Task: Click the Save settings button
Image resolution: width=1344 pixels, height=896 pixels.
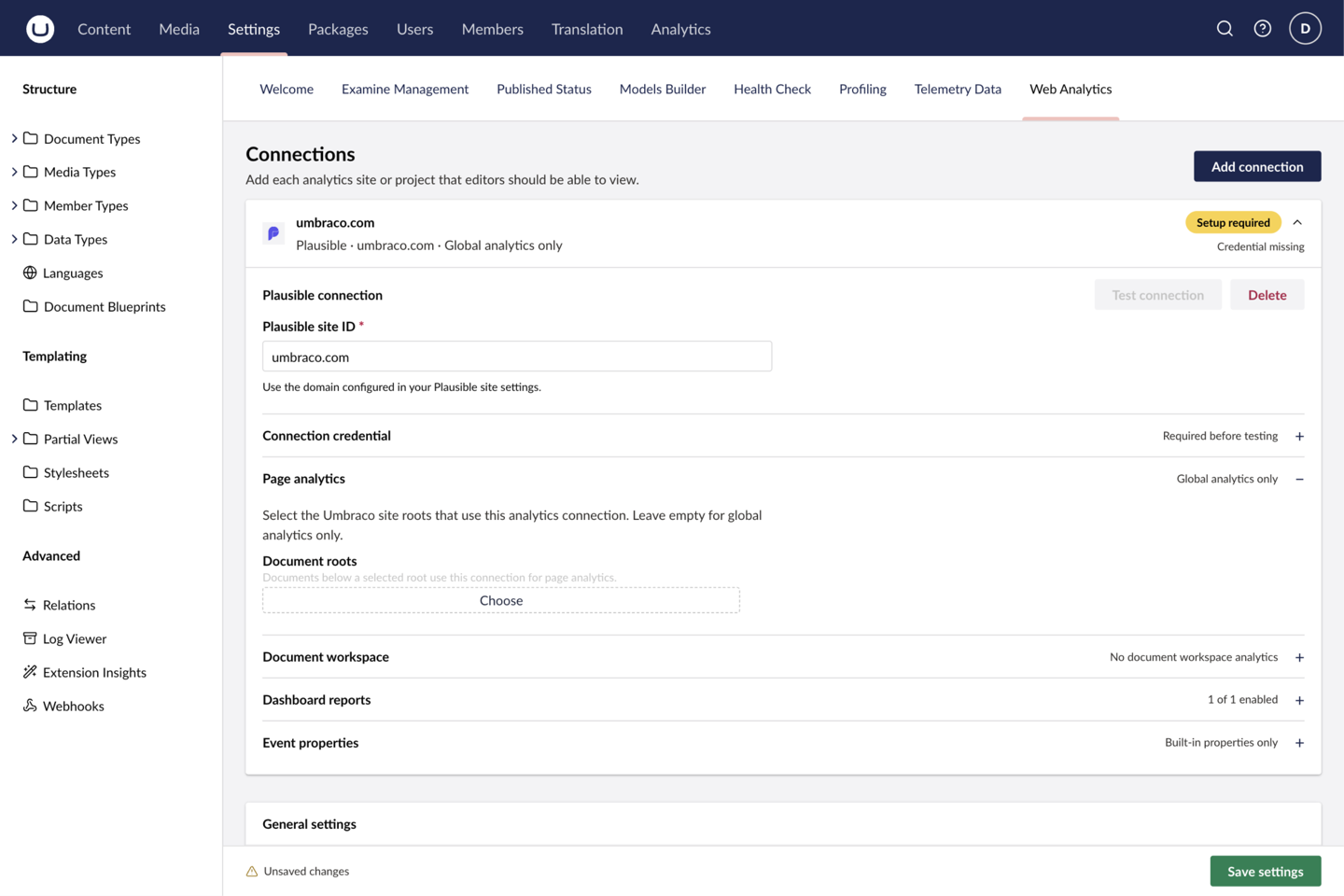Action: tap(1265, 871)
